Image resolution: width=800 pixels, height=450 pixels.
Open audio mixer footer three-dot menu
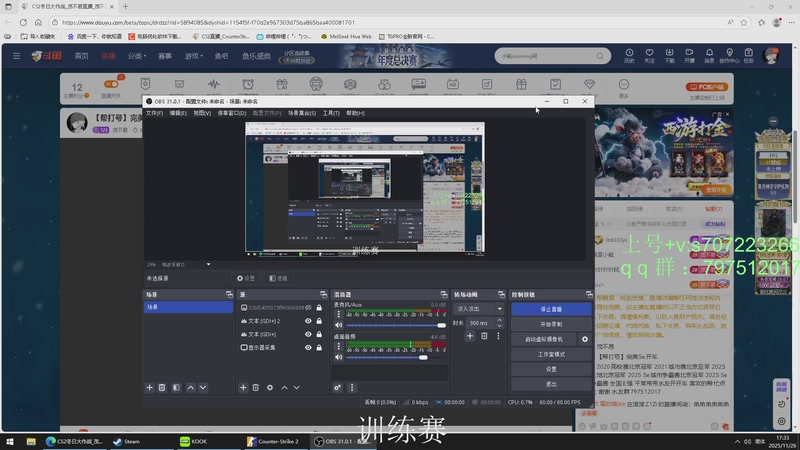pyautogui.click(x=352, y=388)
